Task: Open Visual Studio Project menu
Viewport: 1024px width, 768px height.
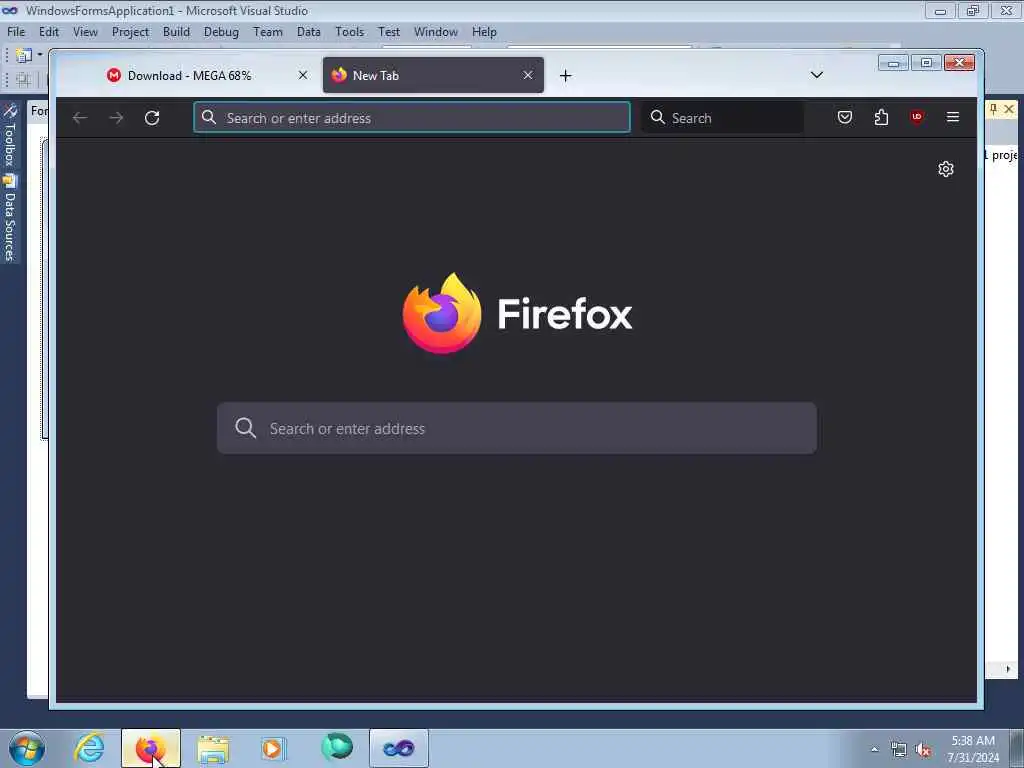Action: [x=130, y=32]
